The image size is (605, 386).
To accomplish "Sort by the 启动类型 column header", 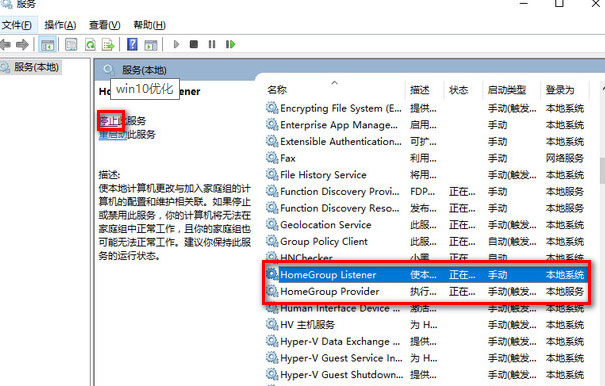I will pyautogui.click(x=507, y=90).
